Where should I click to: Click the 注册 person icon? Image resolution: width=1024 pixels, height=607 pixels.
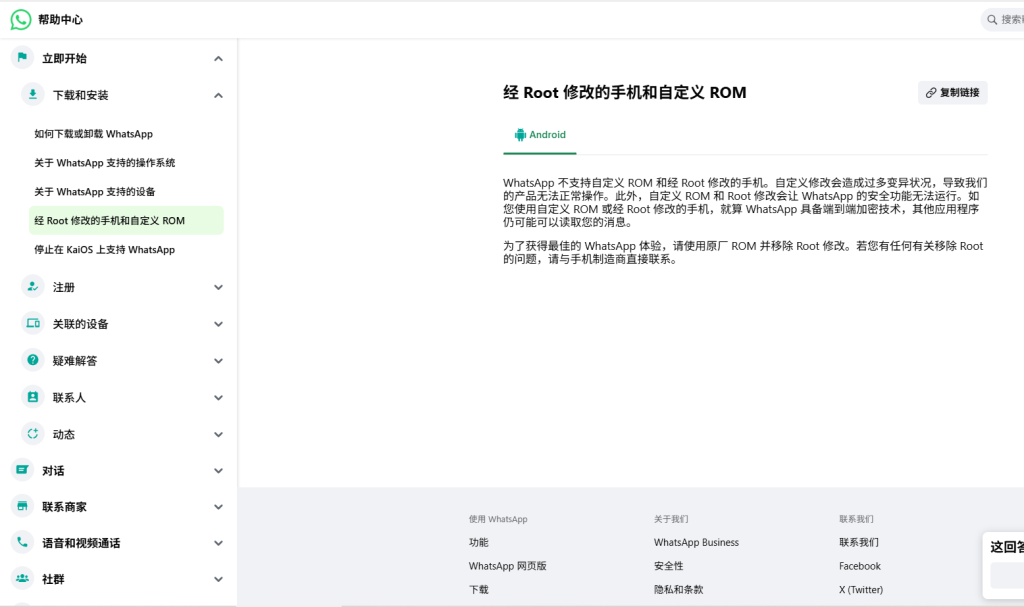point(33,286)
